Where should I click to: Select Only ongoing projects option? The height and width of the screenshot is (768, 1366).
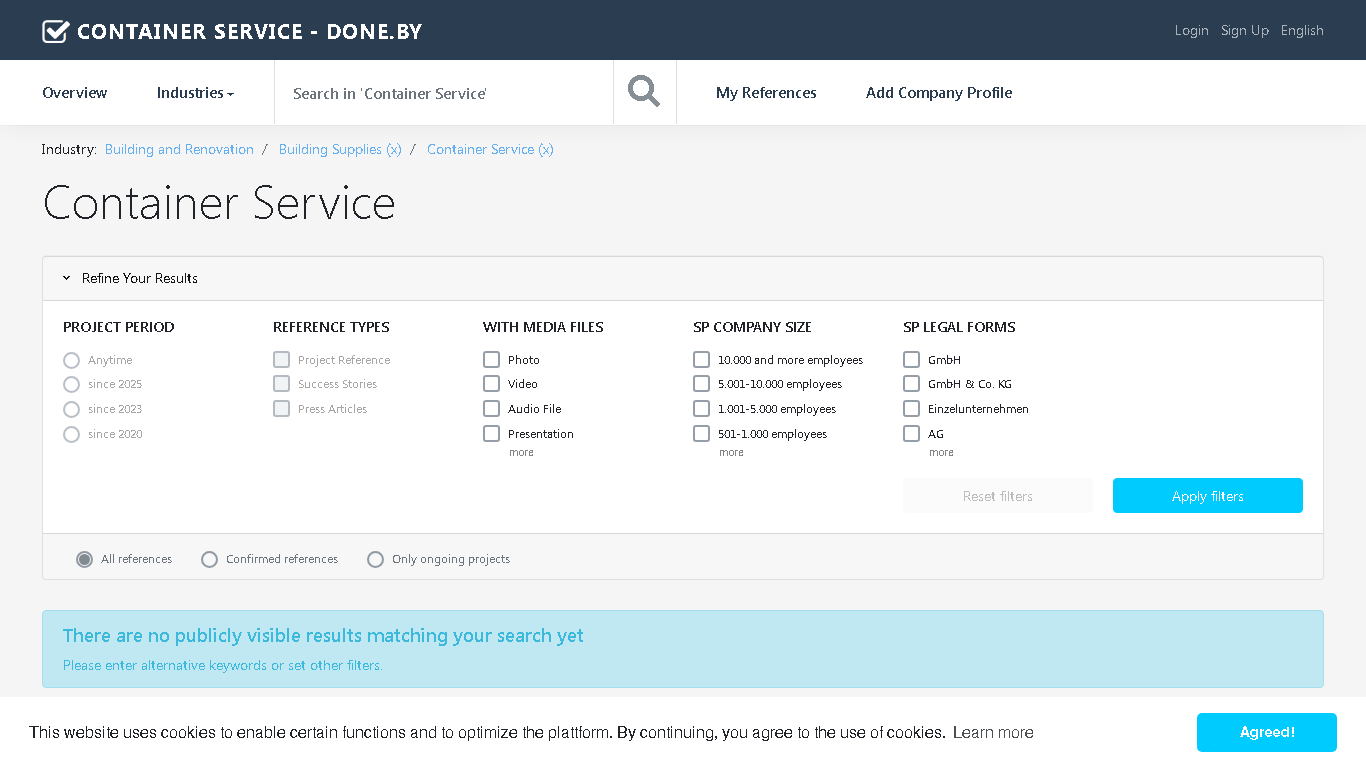pos(375,559)
